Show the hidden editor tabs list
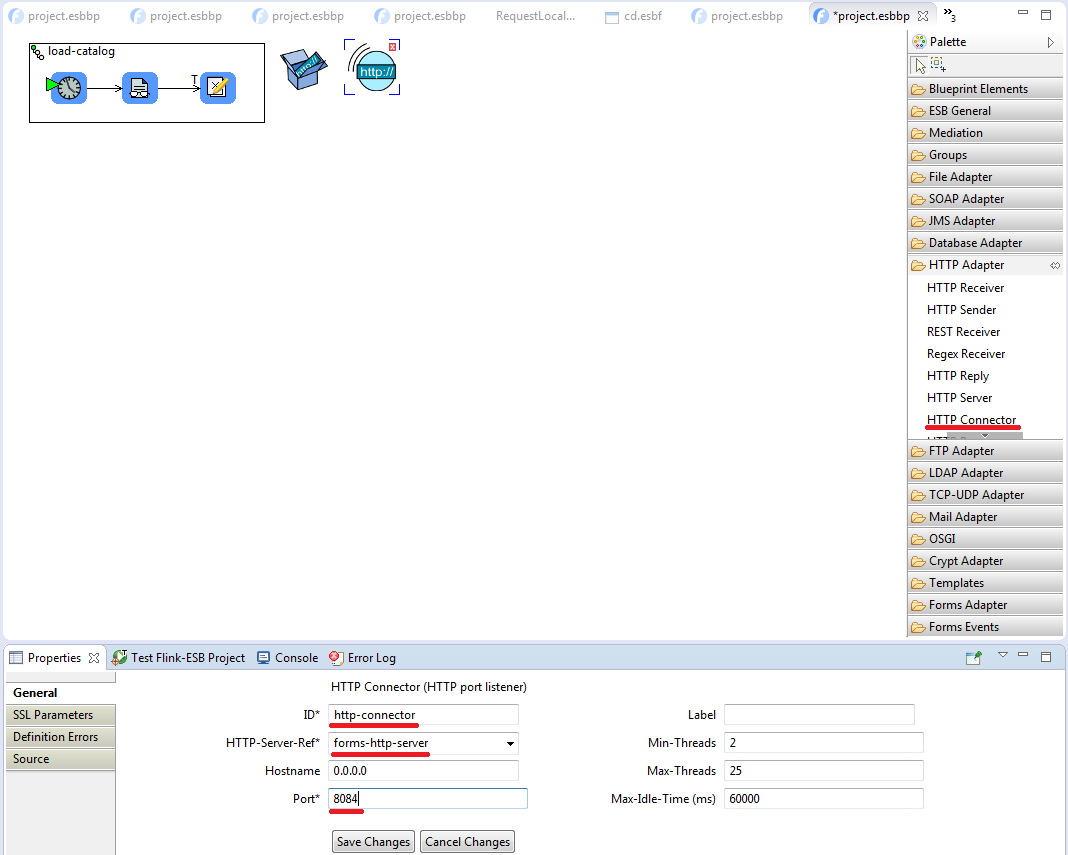The width and height of the screenshot is (1068, 855). [949, 16]
